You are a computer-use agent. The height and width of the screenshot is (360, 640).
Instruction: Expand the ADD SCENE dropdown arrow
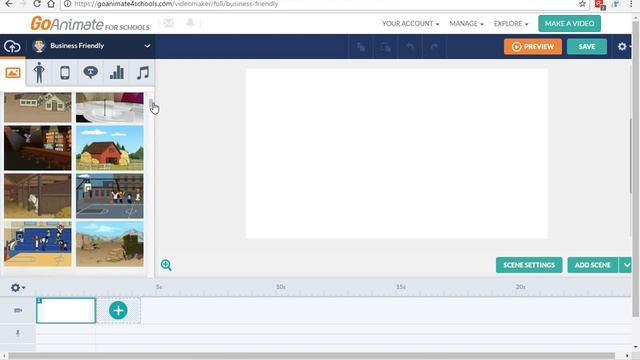pyautogui.click(x=626, y=265)
